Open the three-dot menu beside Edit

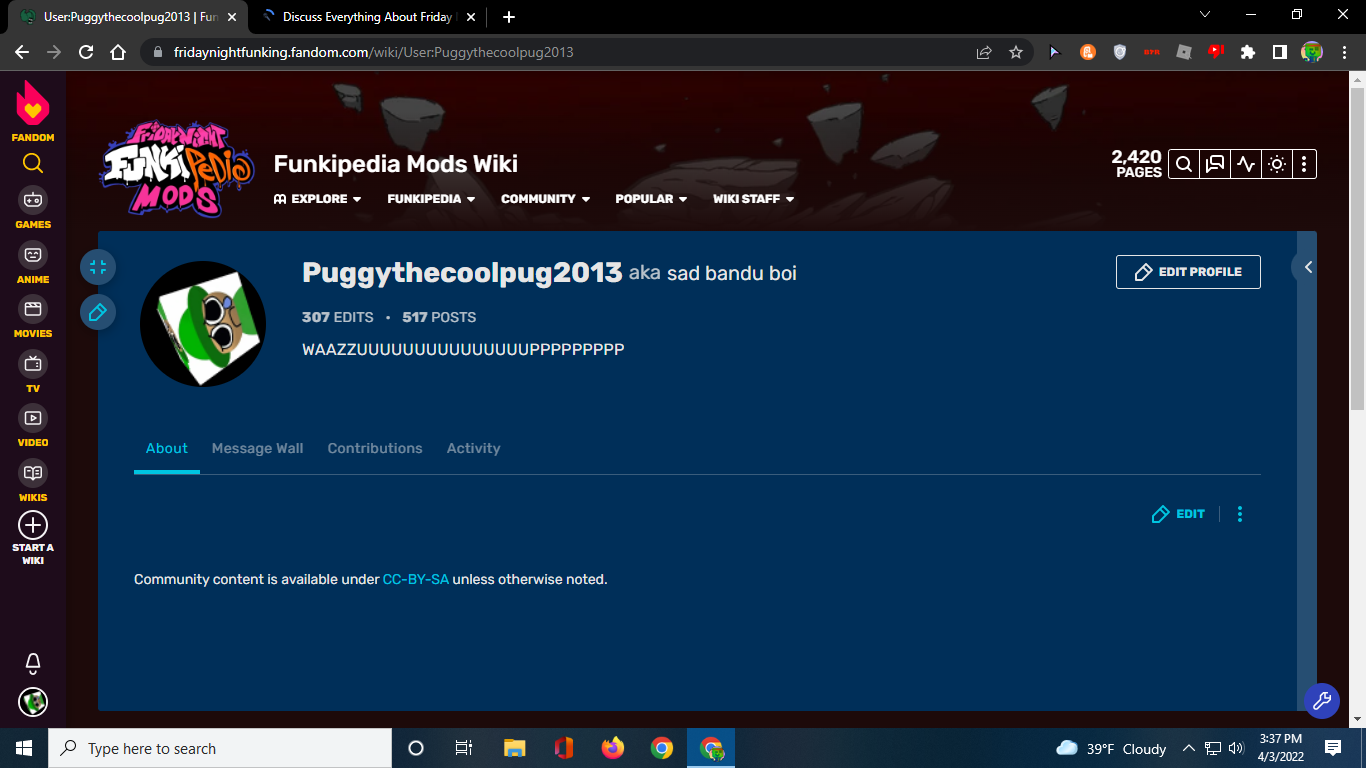point(1240,514)
